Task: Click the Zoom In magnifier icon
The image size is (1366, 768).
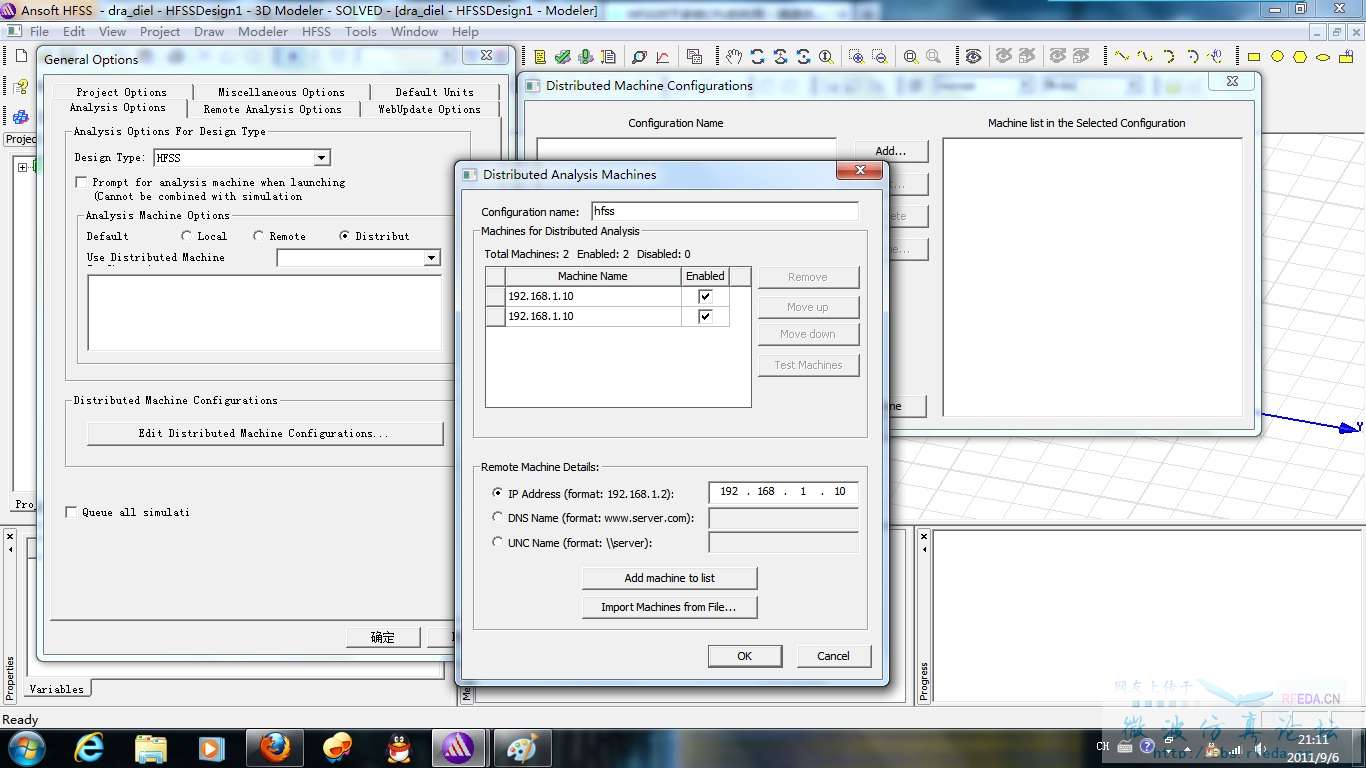Action: point(856,56)
